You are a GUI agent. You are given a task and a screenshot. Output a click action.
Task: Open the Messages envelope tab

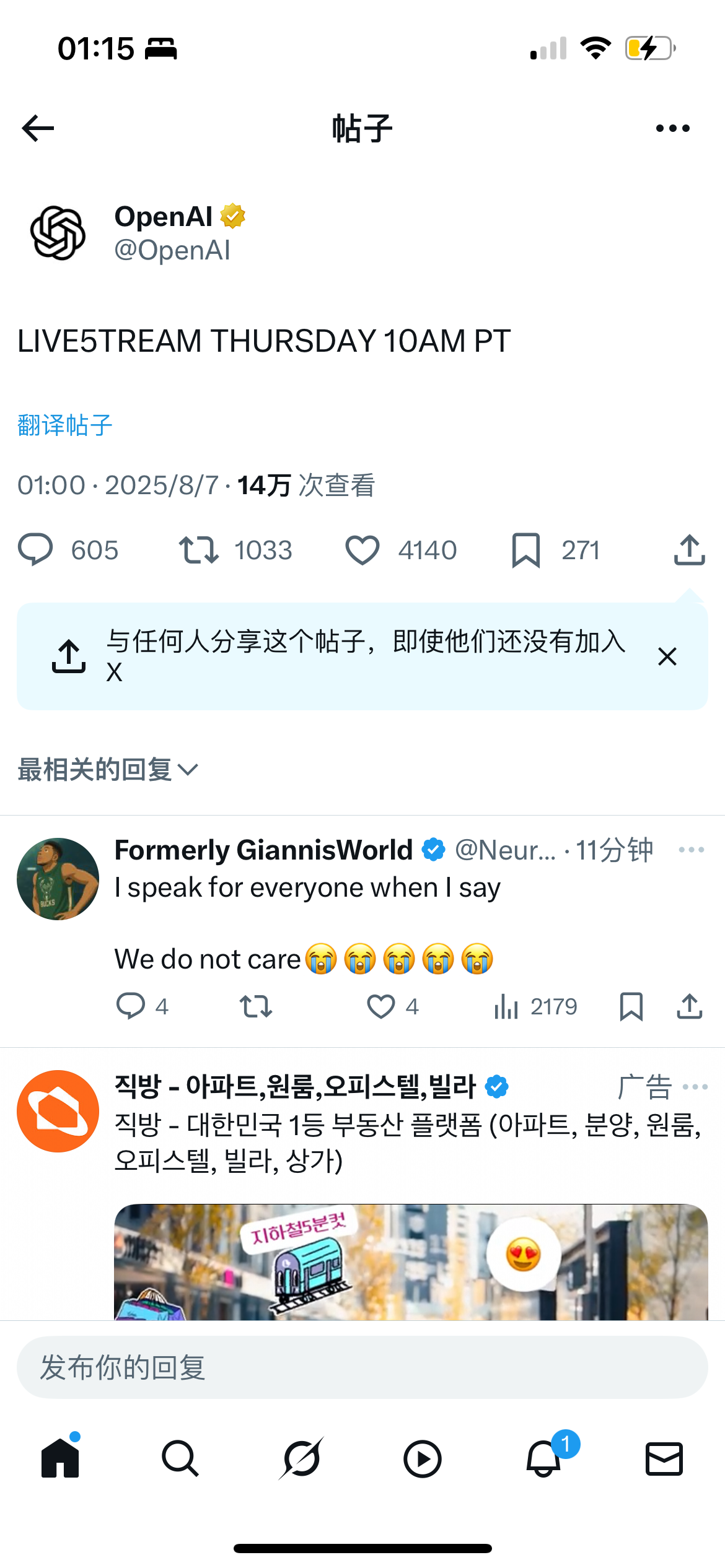tap(664, 1458)
